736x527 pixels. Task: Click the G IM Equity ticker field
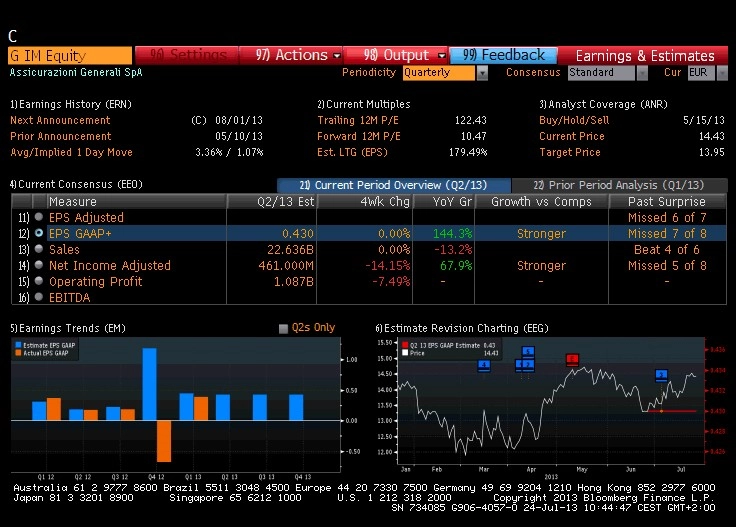click(70, 55)
